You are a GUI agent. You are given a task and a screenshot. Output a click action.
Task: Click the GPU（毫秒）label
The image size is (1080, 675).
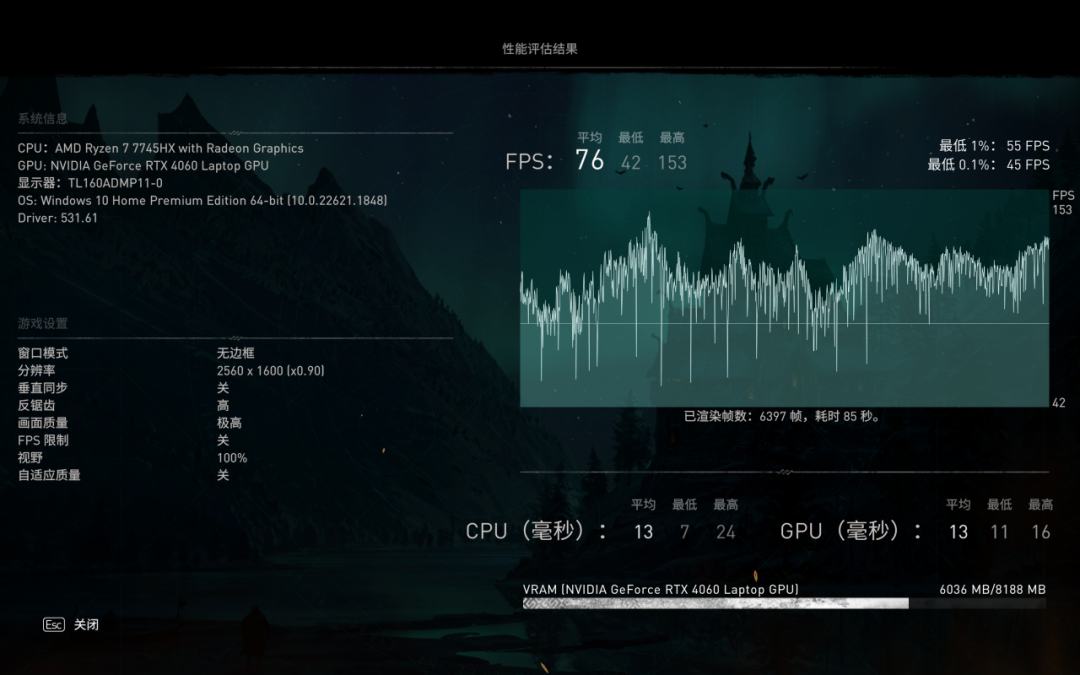click(x=851, y=531)
